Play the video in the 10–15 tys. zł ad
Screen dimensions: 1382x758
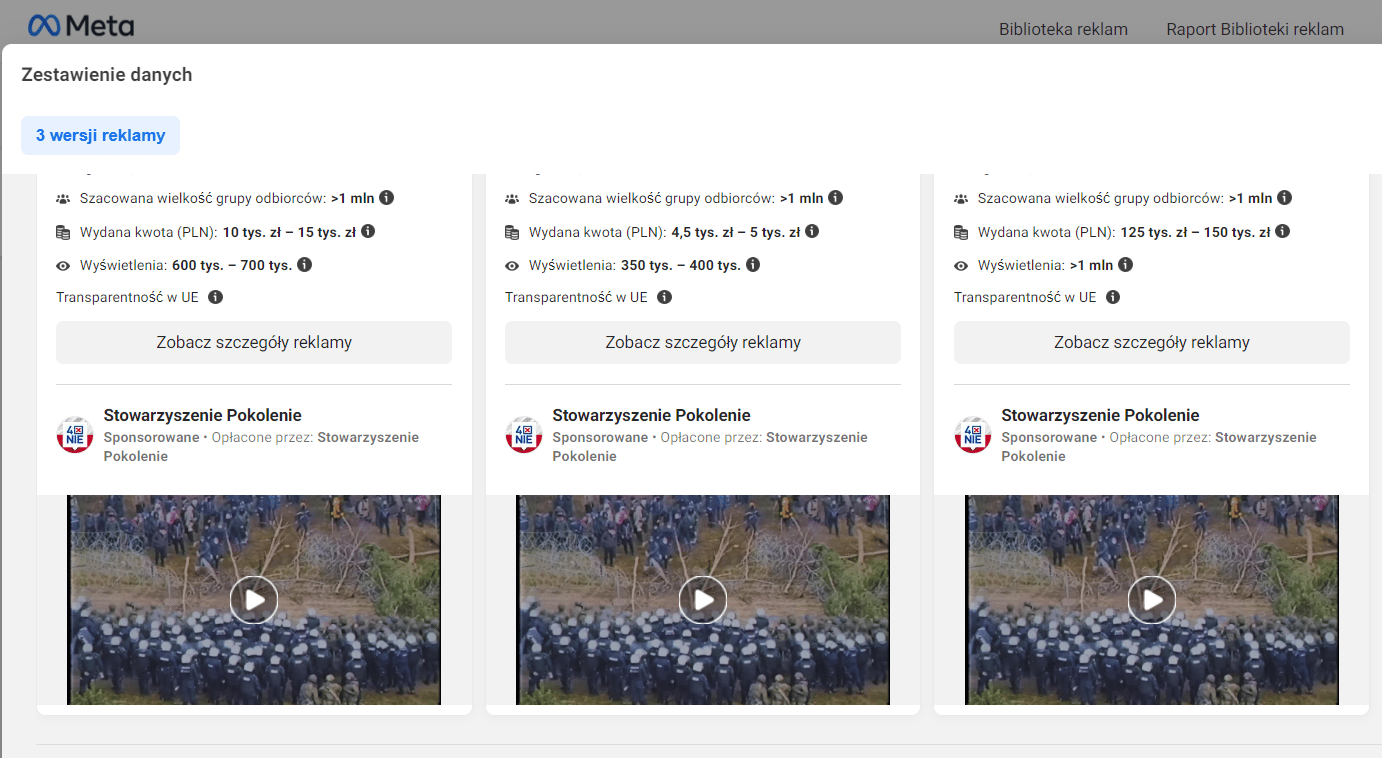254,600
